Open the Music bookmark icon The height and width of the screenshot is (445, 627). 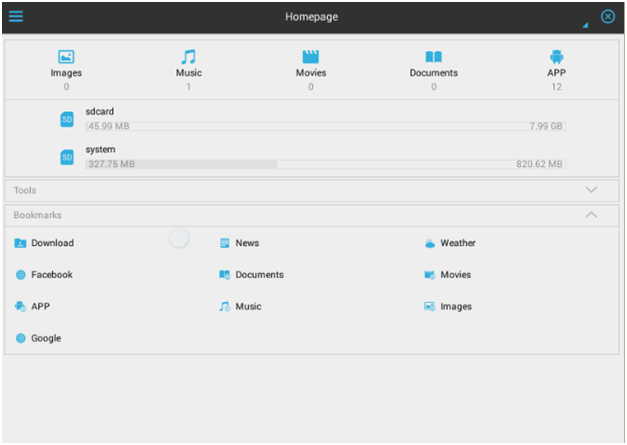click(x=225, y=307)
